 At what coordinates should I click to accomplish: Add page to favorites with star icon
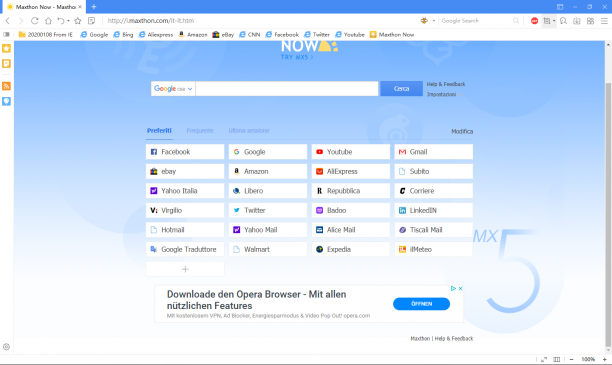tap(78, 21)
